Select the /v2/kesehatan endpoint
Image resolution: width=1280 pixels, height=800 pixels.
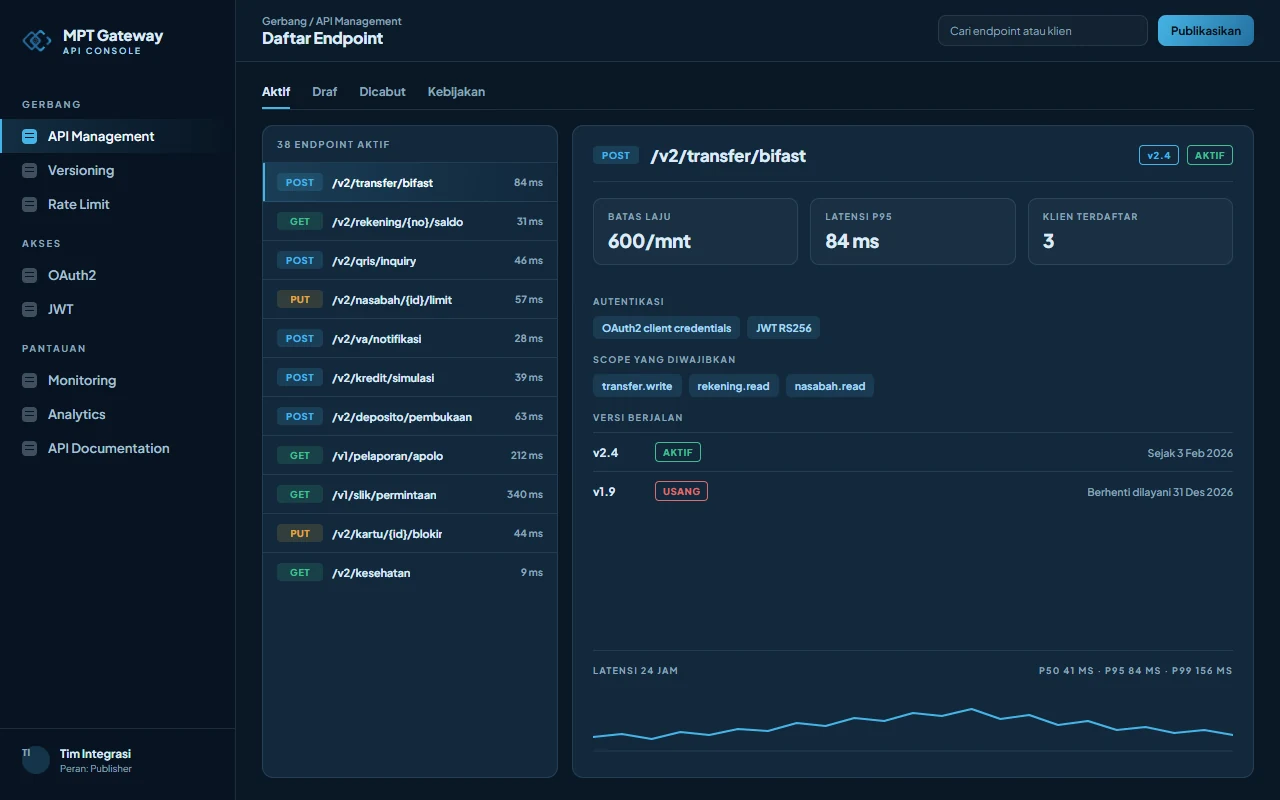click(410, 572)
